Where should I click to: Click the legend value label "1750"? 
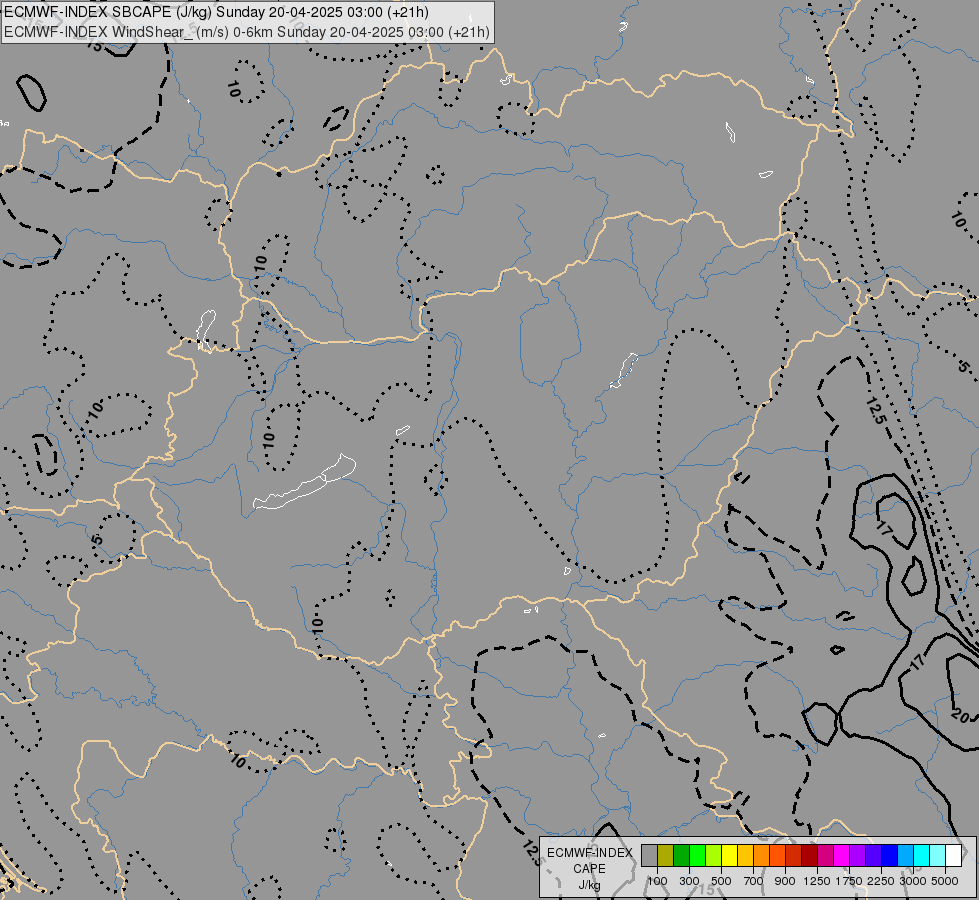(x=849, y=881)
